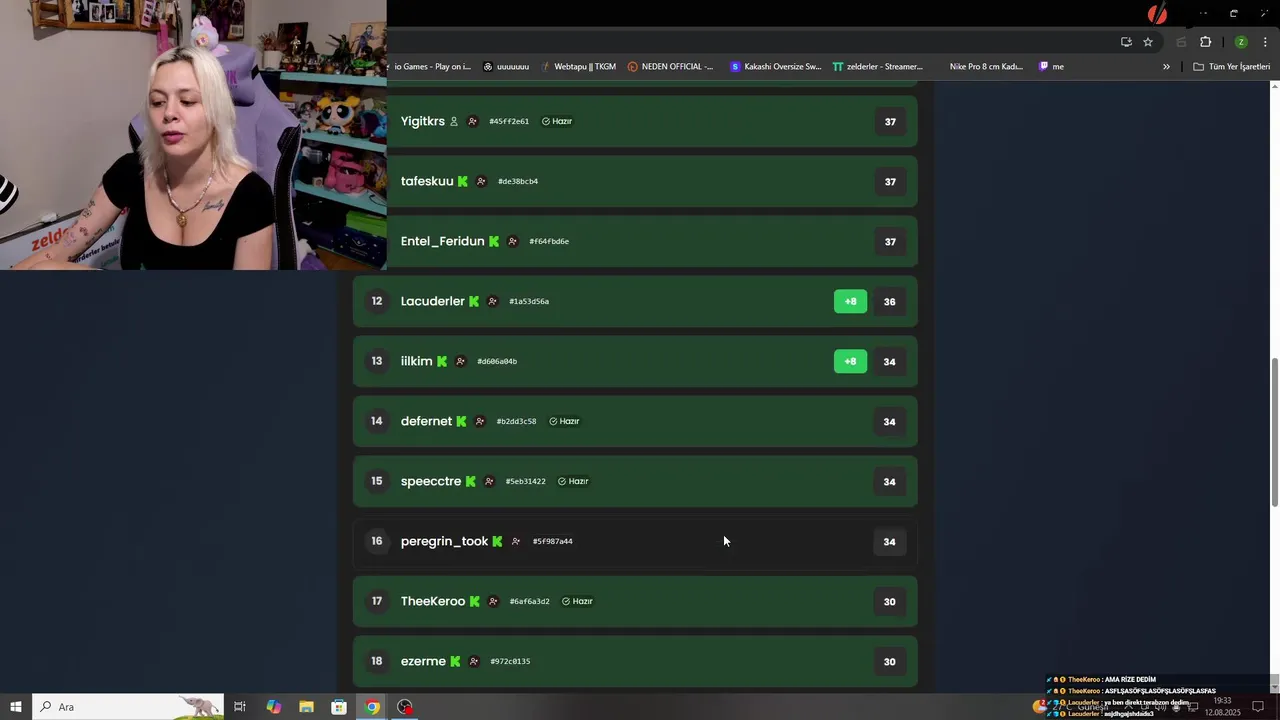Open Task View on the taskbar
Screen dimensions: 1280x720
tap(240, 707)
